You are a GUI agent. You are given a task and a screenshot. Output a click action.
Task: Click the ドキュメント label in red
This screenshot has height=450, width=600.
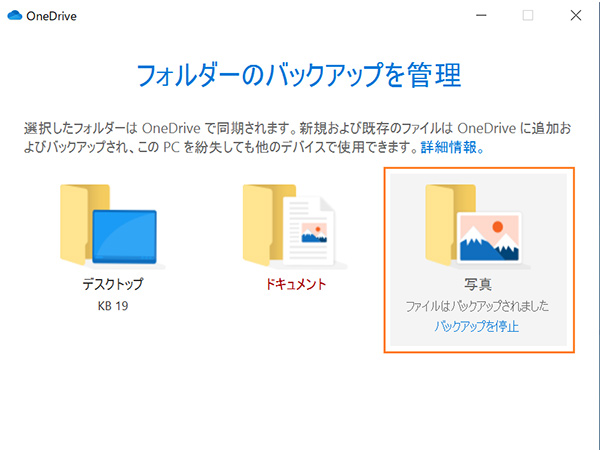[295, 284]
